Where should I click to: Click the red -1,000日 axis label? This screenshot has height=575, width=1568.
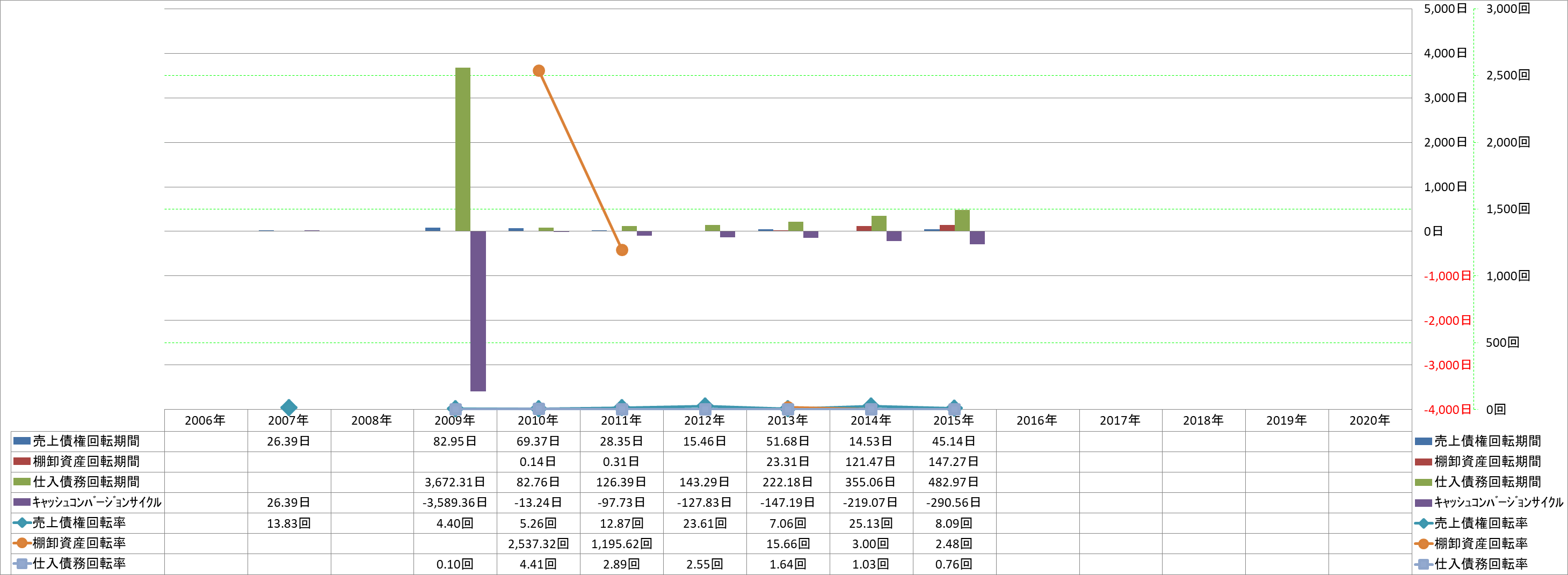tap(1447, 275)
